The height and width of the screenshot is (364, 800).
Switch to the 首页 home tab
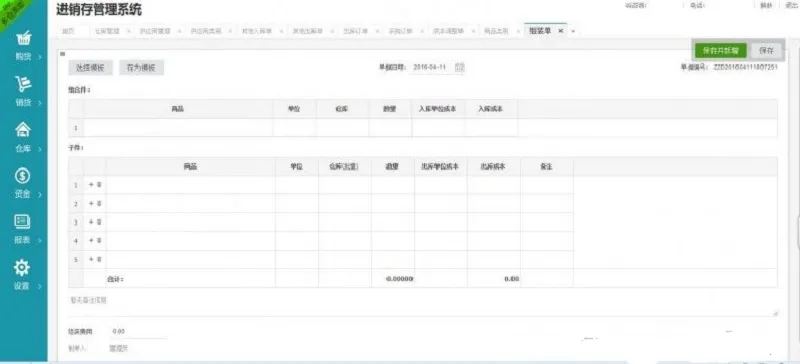point(68,31)
